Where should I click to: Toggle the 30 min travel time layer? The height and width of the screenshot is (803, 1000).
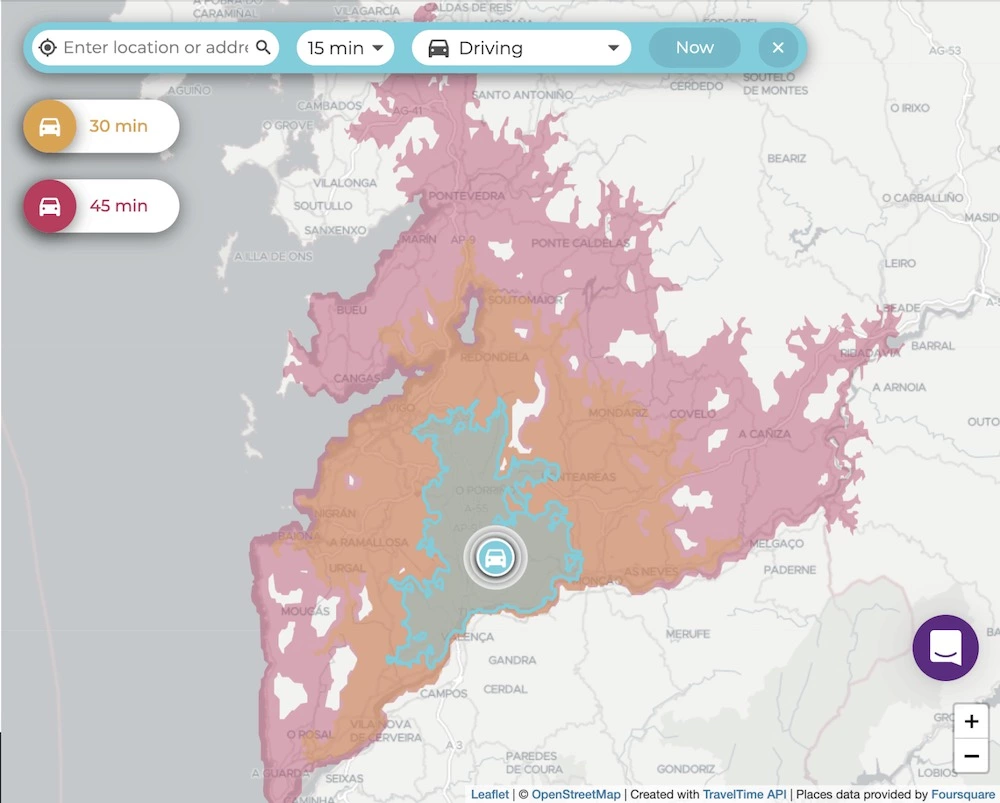pos(119,127)
